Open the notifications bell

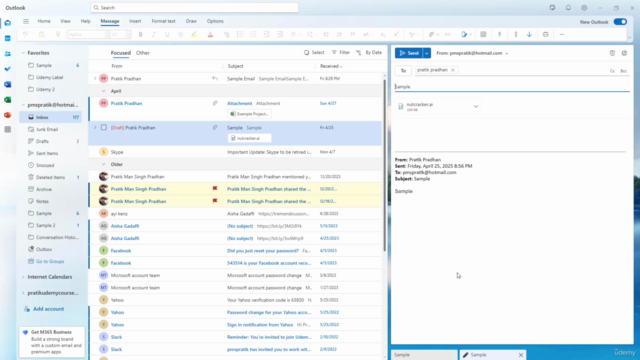pos(568,8)
